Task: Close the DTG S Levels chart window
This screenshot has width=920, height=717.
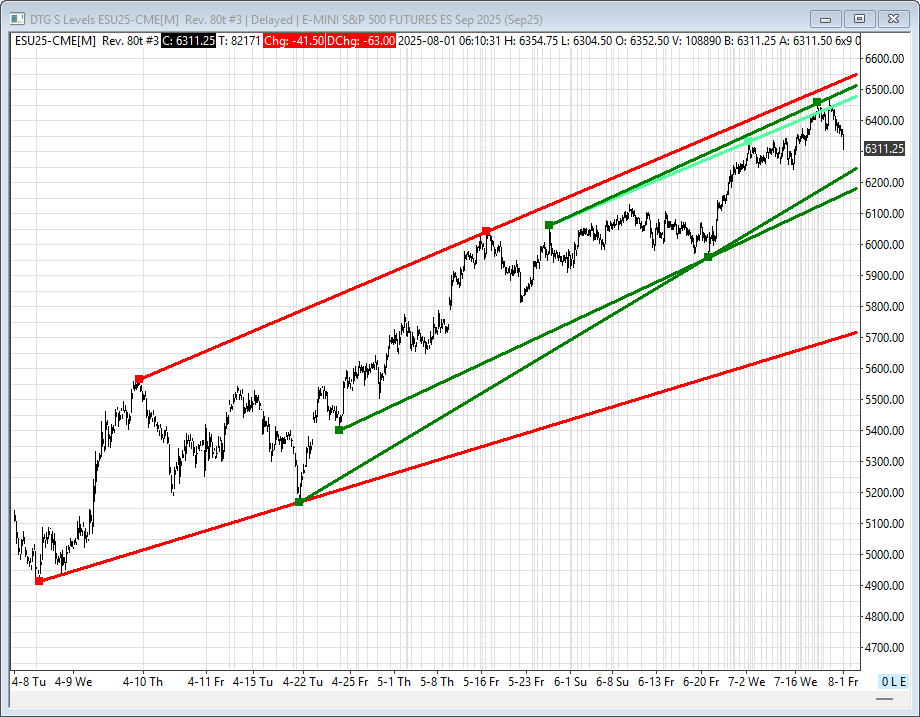Action: point(893,19)
